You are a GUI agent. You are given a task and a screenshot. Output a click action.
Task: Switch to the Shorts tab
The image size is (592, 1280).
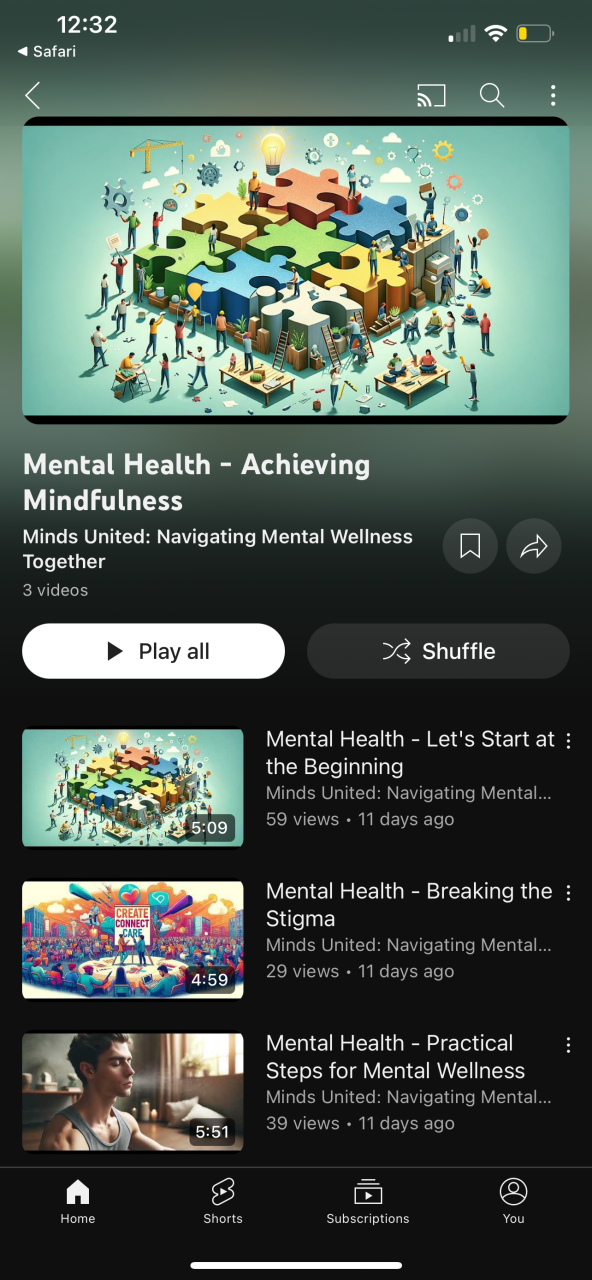click(x=223, y=1201)
